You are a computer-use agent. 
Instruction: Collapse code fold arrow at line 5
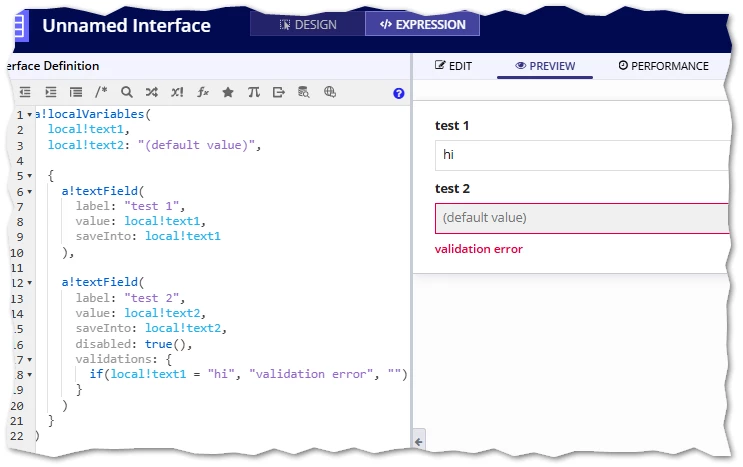pos(30,176)
